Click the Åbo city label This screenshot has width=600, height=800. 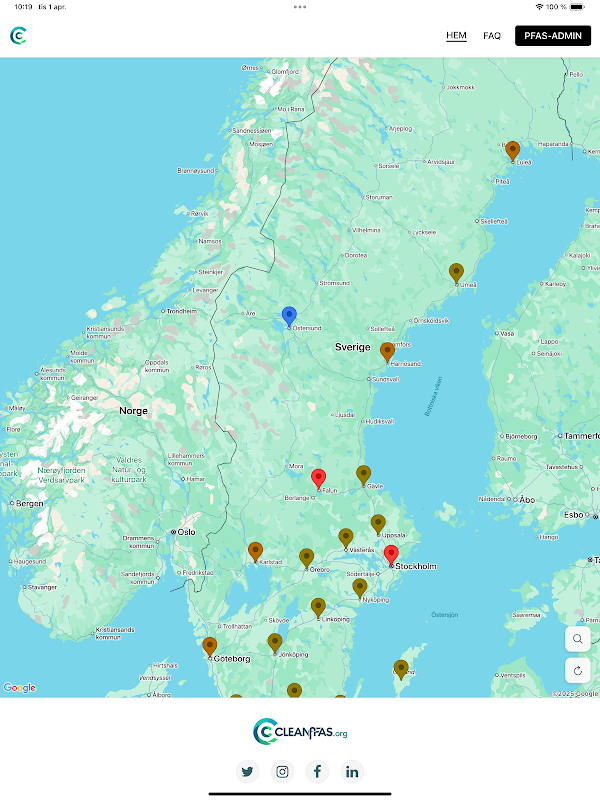[527, 500]
